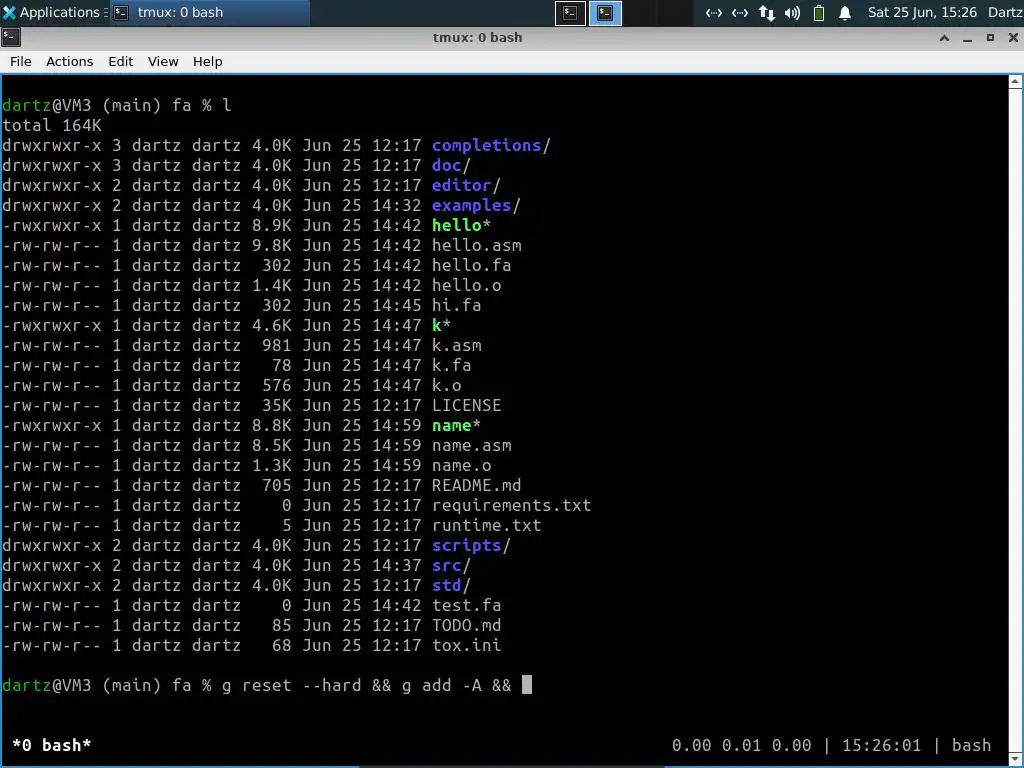This screenshot has height=768, width=1024.
Task: Click the 'std/' directory name
Action: coord(451,585)
